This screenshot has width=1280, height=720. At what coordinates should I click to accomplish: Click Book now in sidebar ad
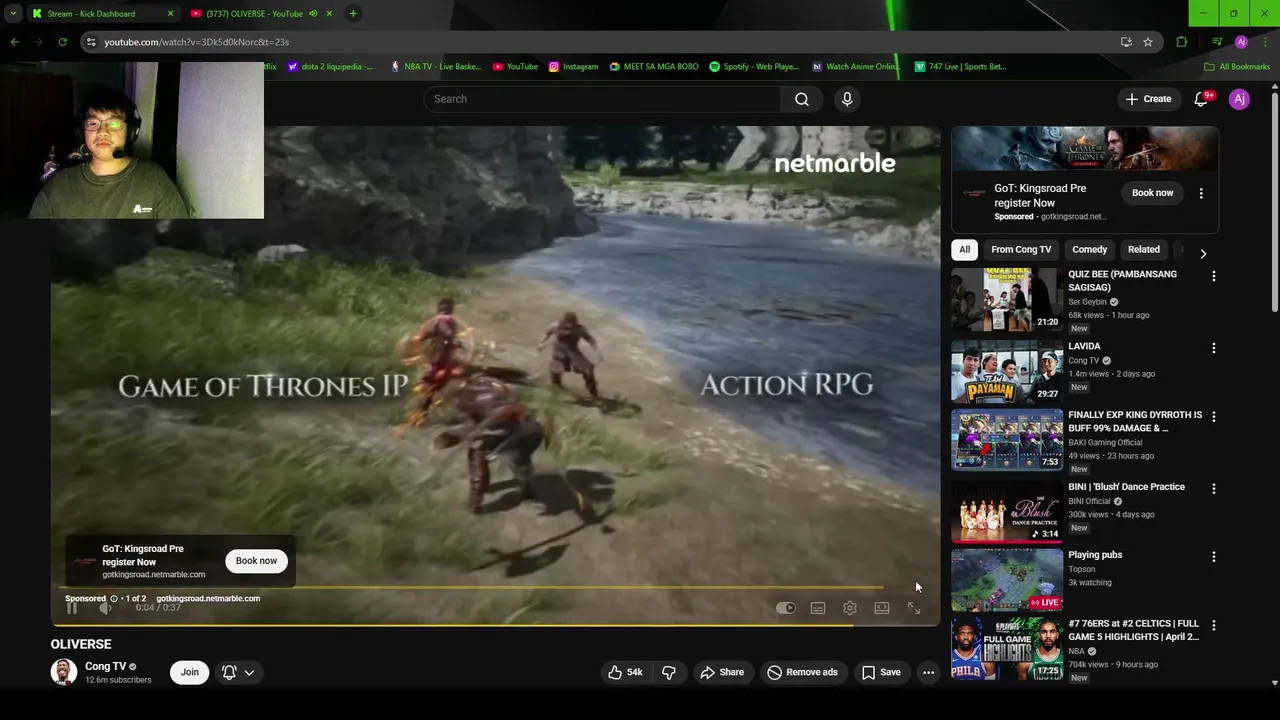(x=1152, y=193)
